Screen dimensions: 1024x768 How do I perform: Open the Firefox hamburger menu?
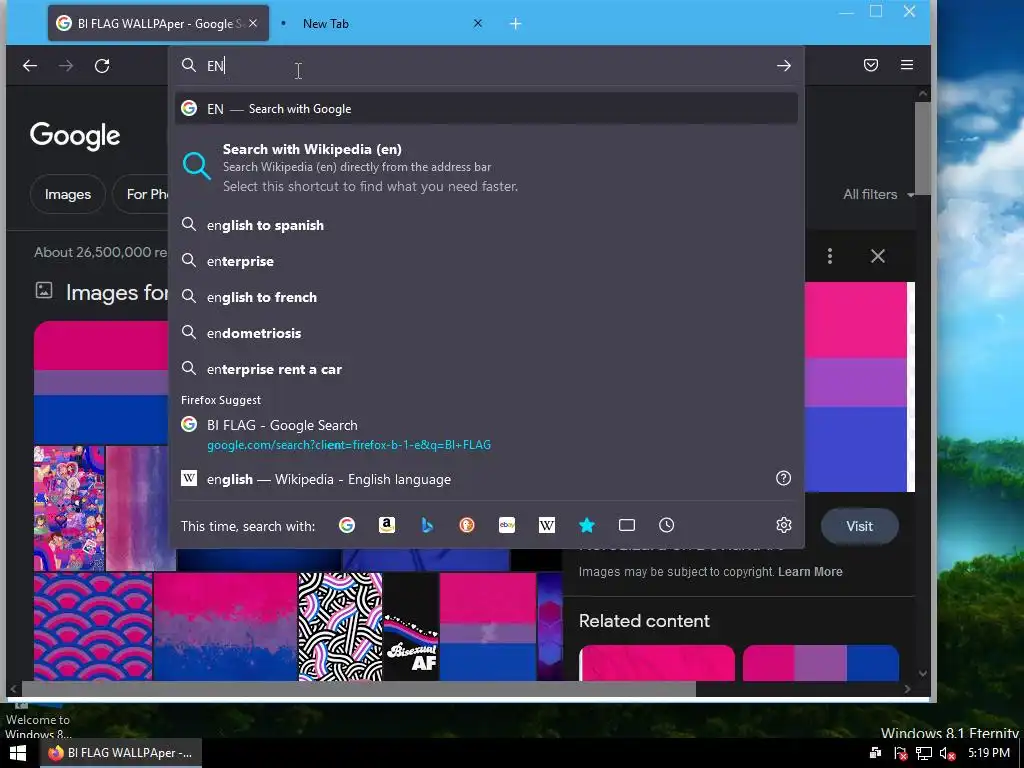tap(906, 65)
